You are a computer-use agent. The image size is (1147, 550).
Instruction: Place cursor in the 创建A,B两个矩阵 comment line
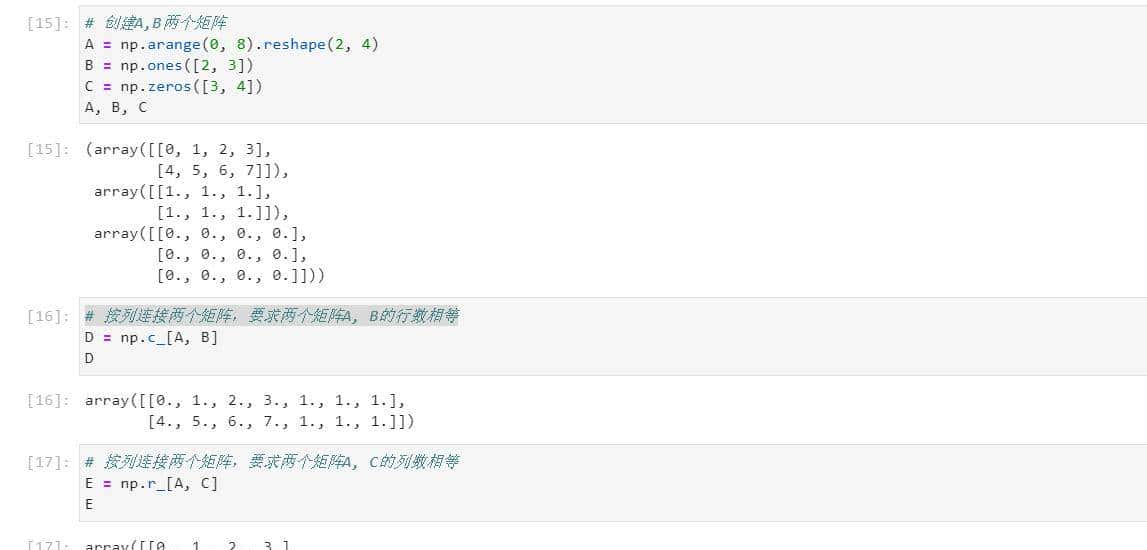point(158,24)
